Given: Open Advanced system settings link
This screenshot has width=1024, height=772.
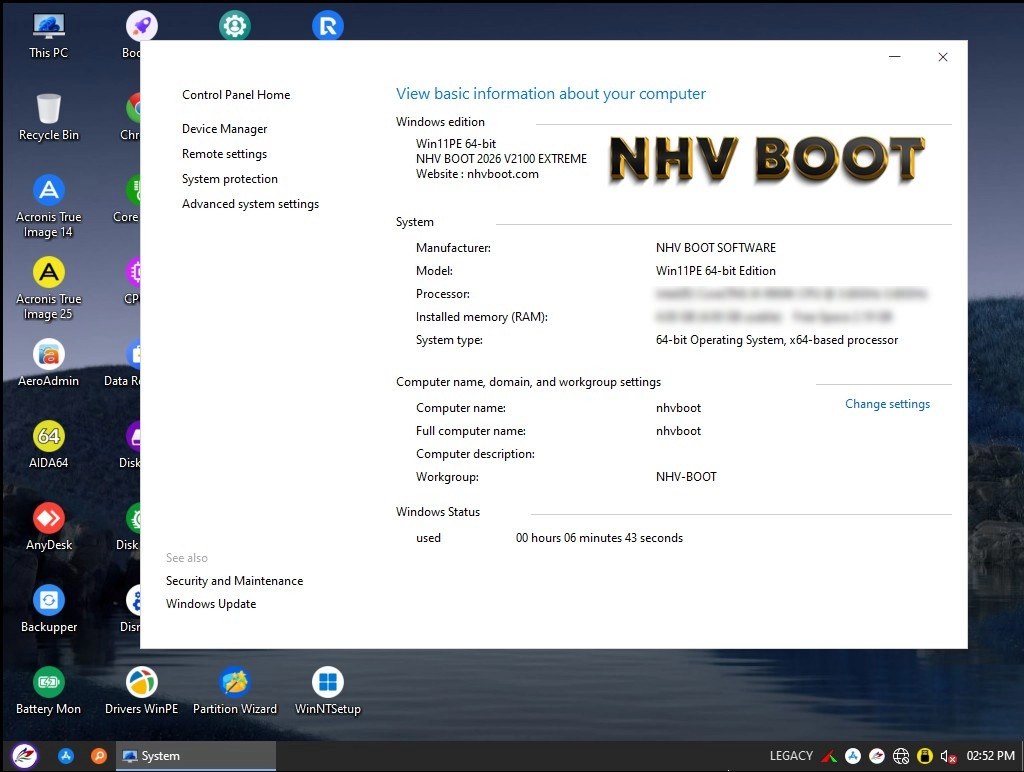Looking at the screenshot, I should [x=250, y=204].
